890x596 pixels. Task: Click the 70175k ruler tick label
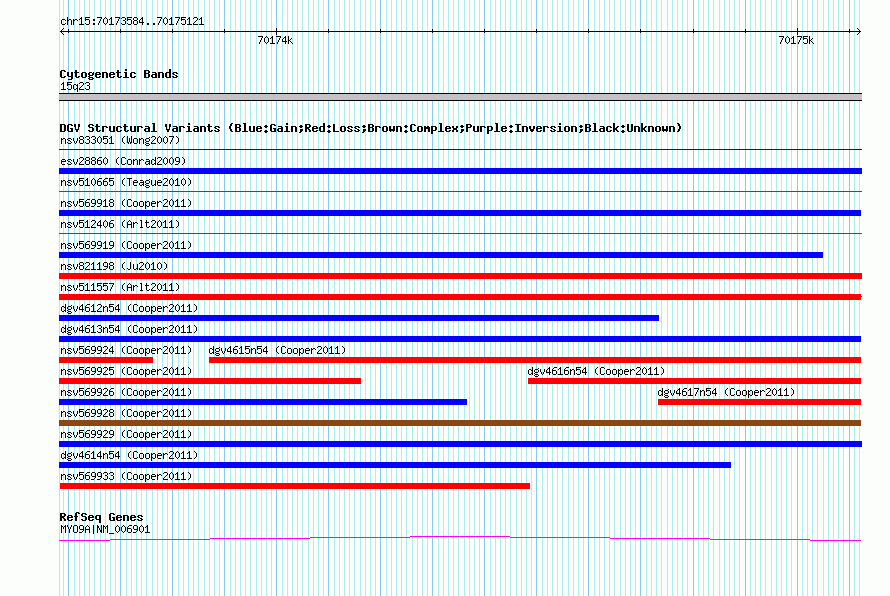tap(796, 40)
